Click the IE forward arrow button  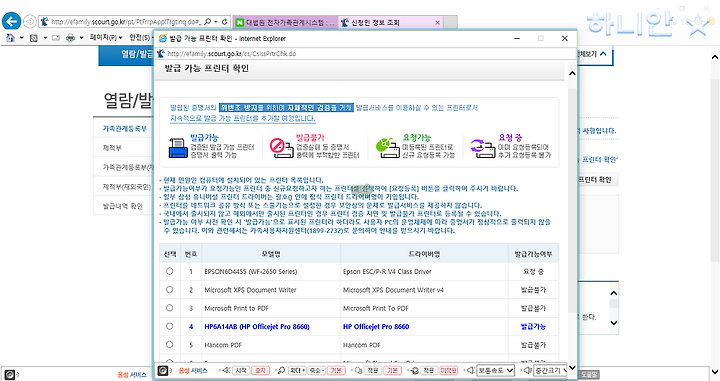30,22
